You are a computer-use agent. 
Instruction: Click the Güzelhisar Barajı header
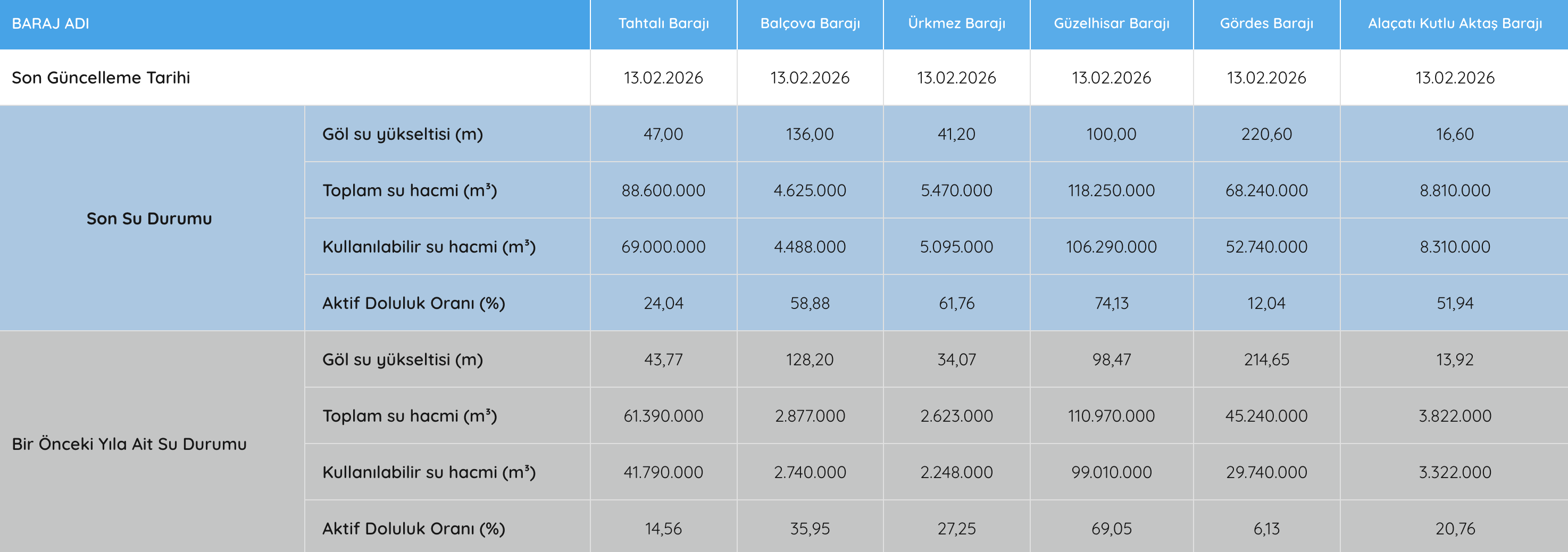coord(1111,24)
